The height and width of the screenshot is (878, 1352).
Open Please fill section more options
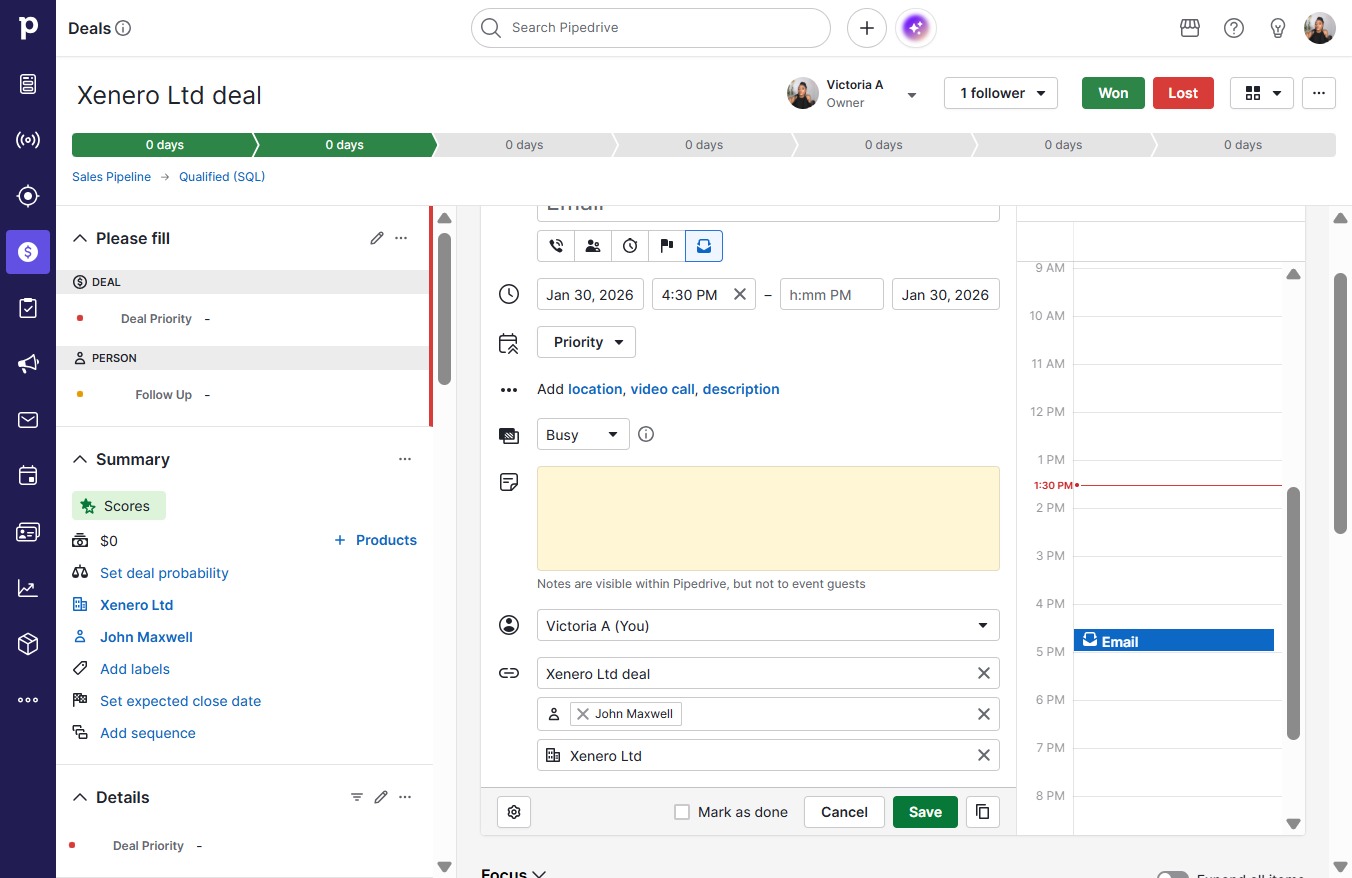click(401, 238)
